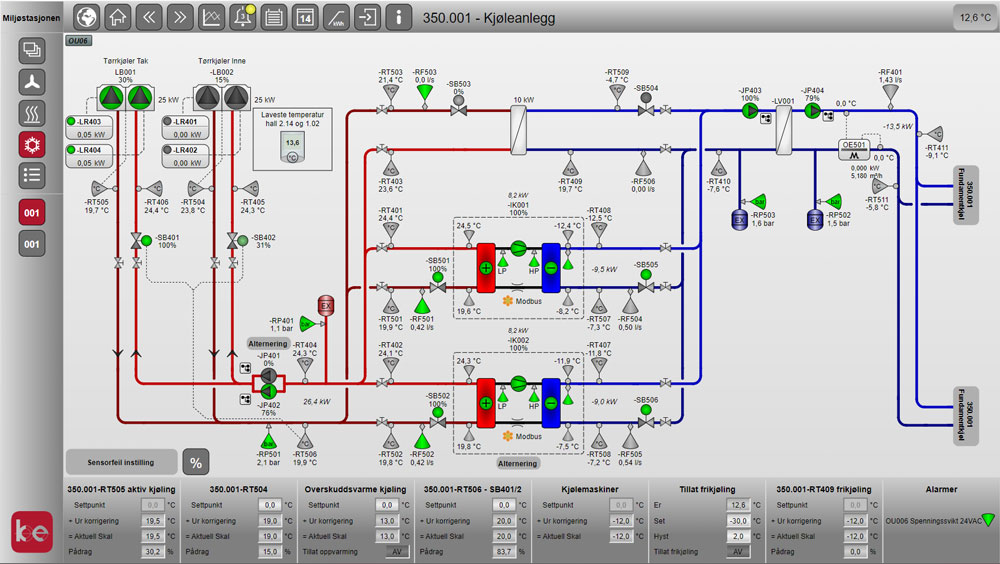The height and width of the screenshot is (564, 1000).
Task: Click the SB505 valve icon
Action: click(646, 283)
